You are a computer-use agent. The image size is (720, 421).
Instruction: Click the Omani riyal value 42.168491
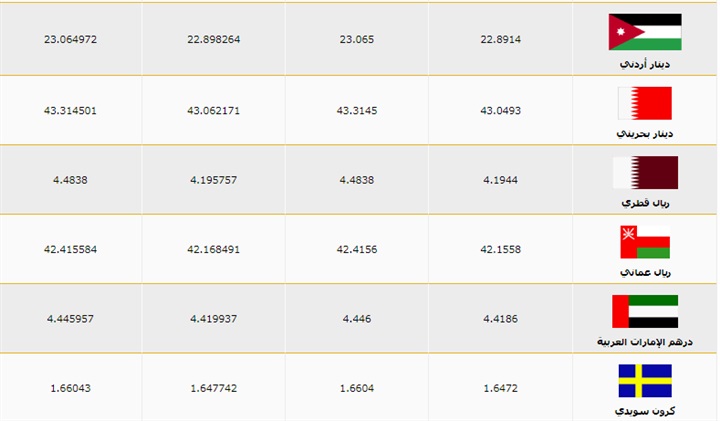214,248
